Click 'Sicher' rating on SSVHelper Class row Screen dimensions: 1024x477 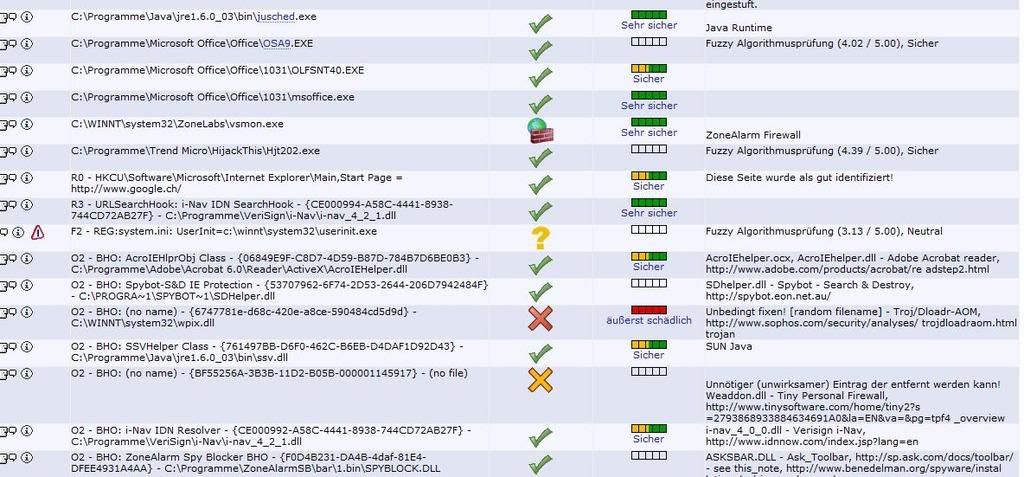648,355
